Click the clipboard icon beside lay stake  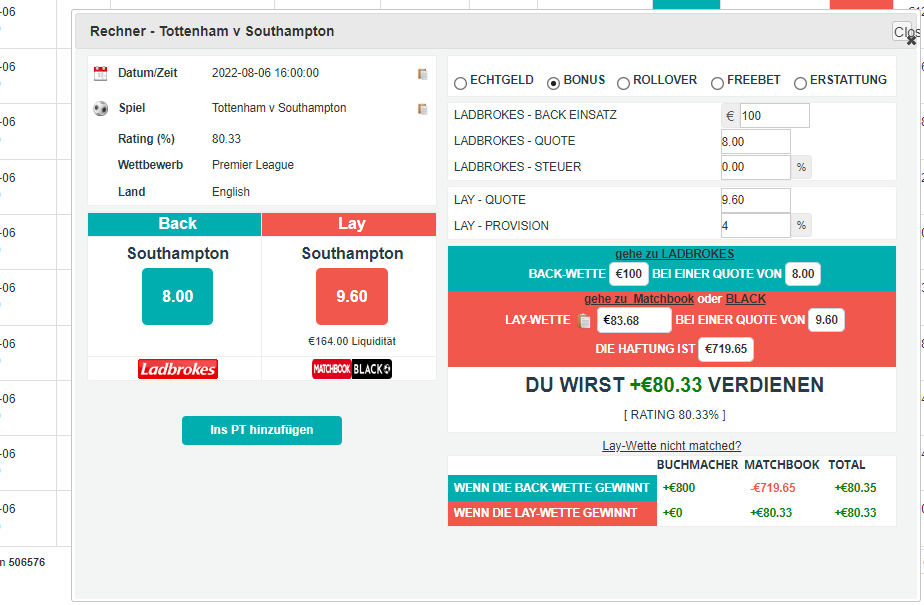[x=585, y=321]
